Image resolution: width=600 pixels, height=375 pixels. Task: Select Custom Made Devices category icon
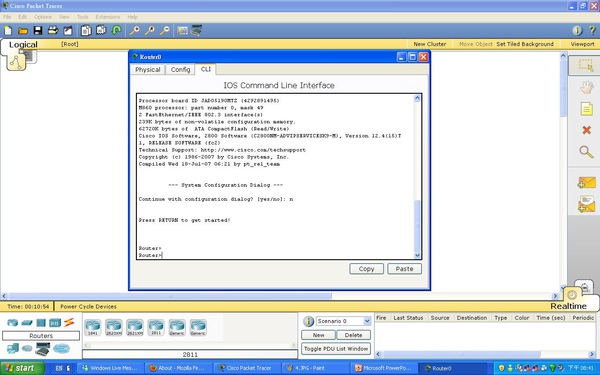[42, 349]
